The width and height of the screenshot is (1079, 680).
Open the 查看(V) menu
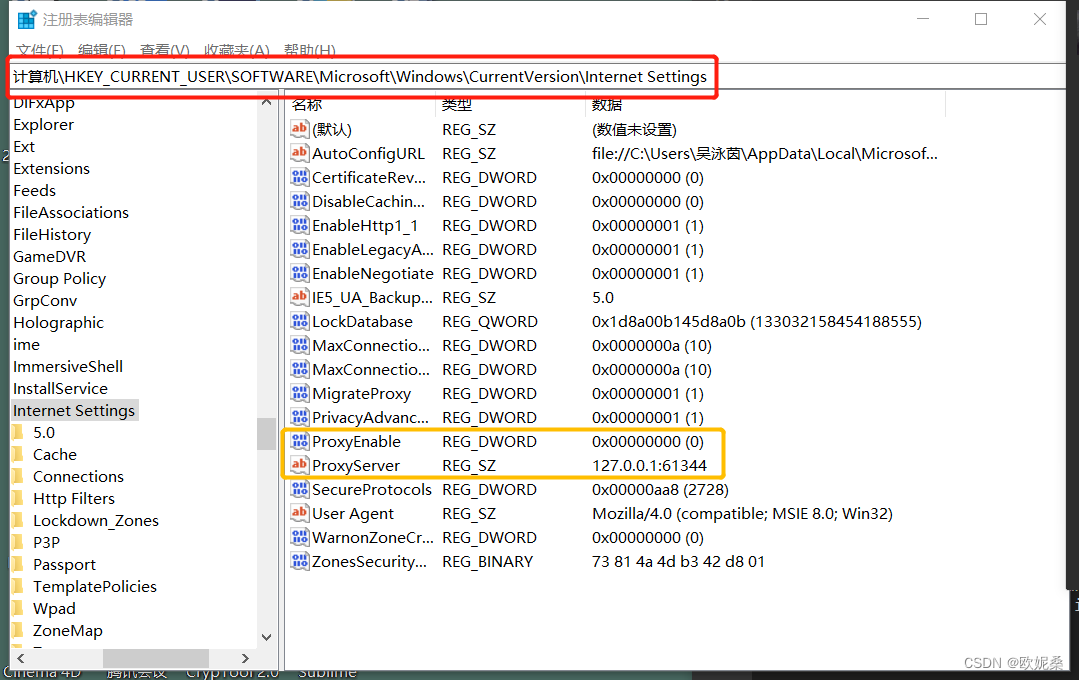(164, 50)
